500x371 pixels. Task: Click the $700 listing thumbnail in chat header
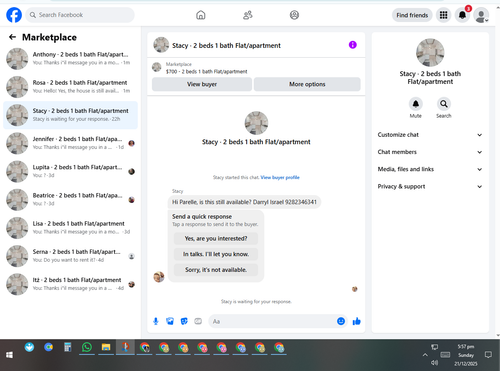tap(157, 67)
